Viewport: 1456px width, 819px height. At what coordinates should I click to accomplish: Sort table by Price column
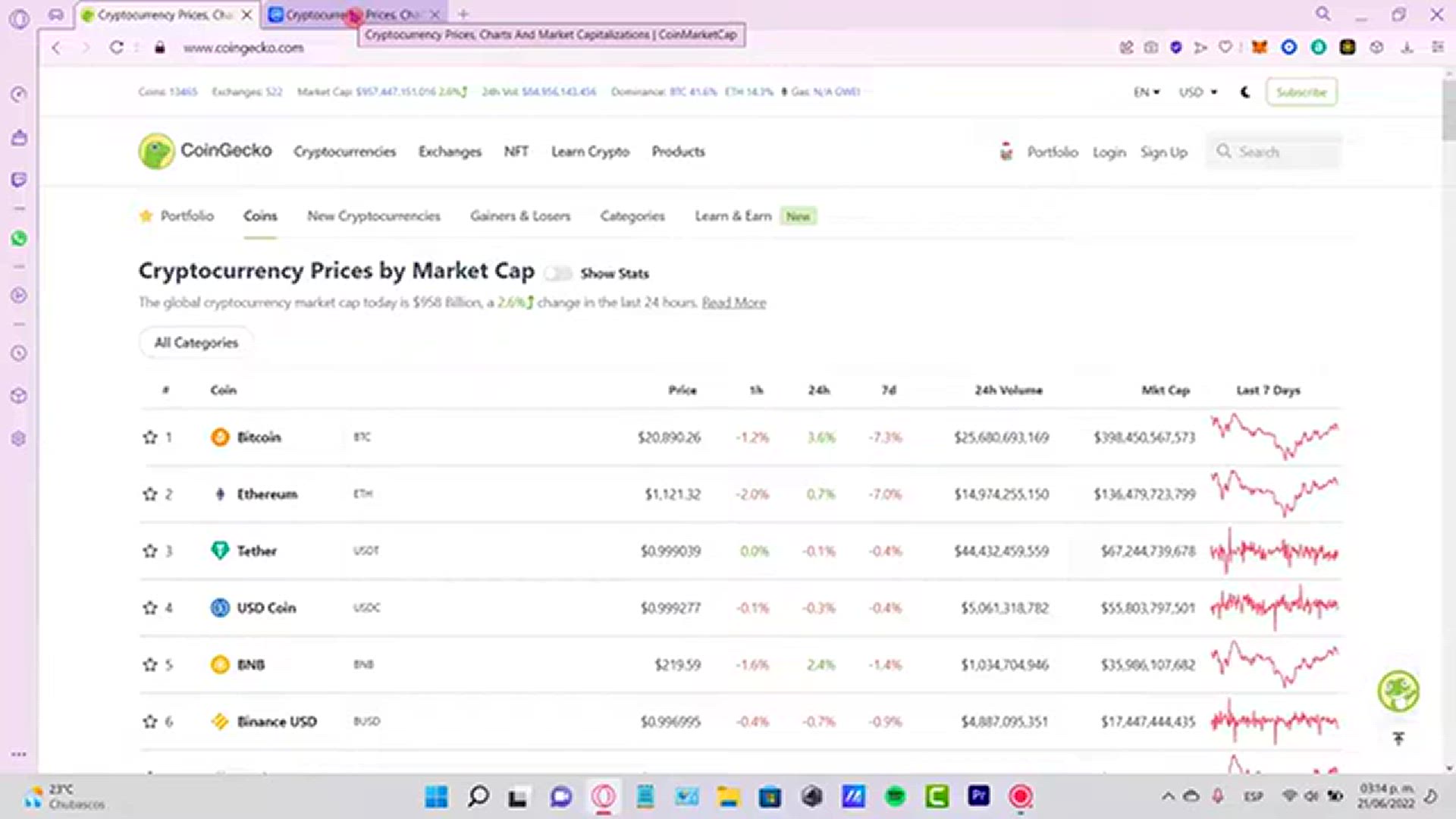682,391
